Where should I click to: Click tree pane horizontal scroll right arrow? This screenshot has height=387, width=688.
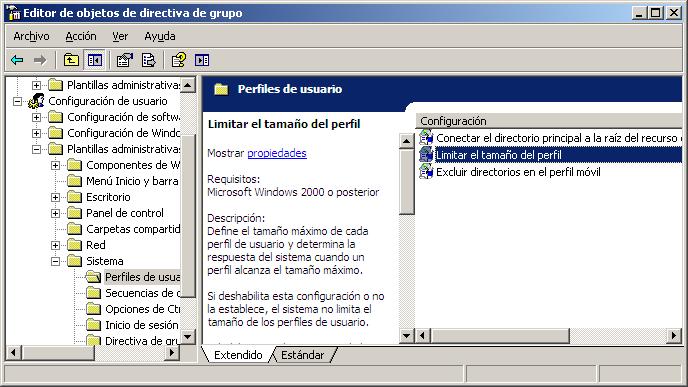coord(172,352)
